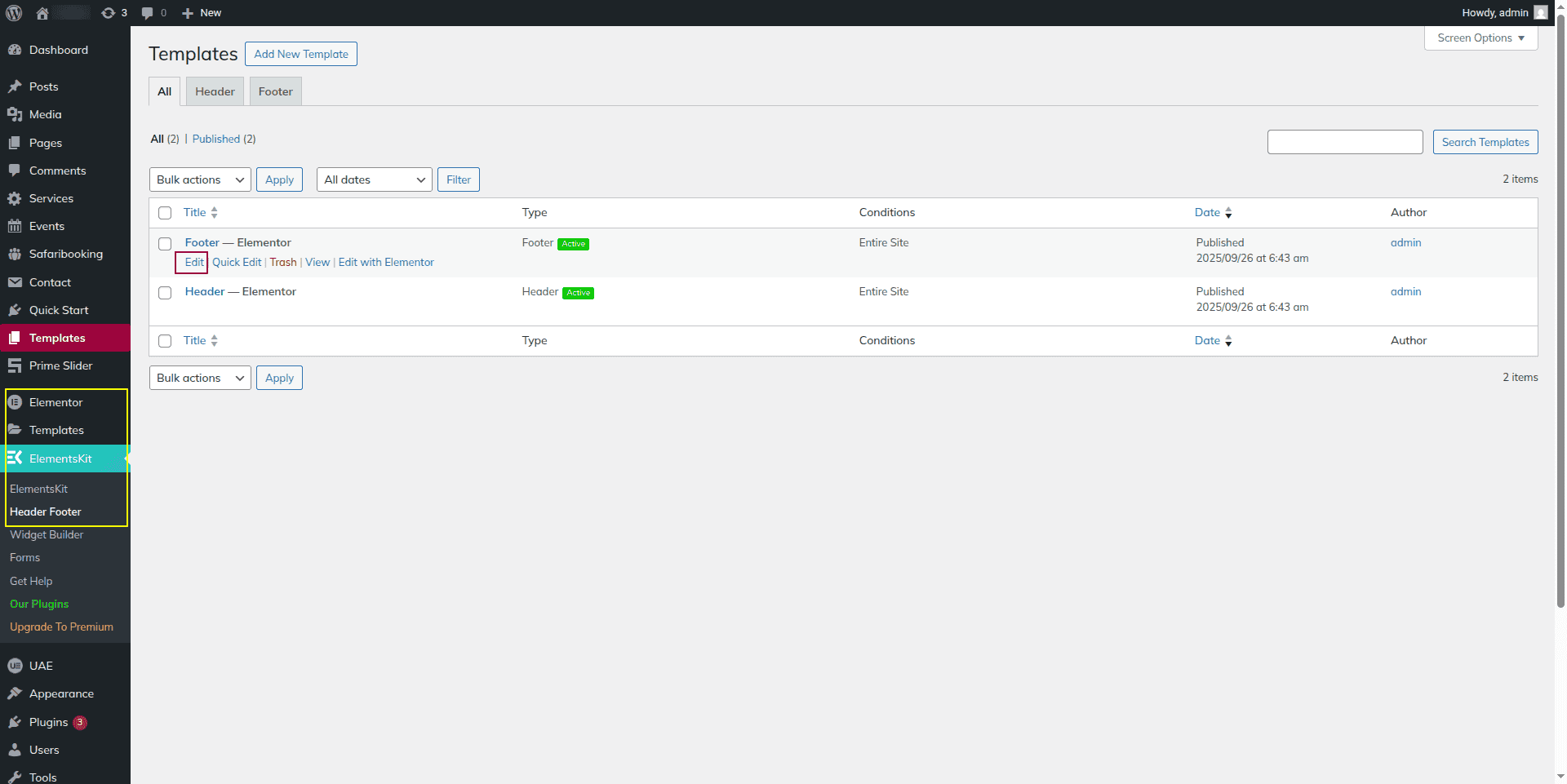Open the All dates dropdown
1567x784 pixels.
click(x=375, y=179)
